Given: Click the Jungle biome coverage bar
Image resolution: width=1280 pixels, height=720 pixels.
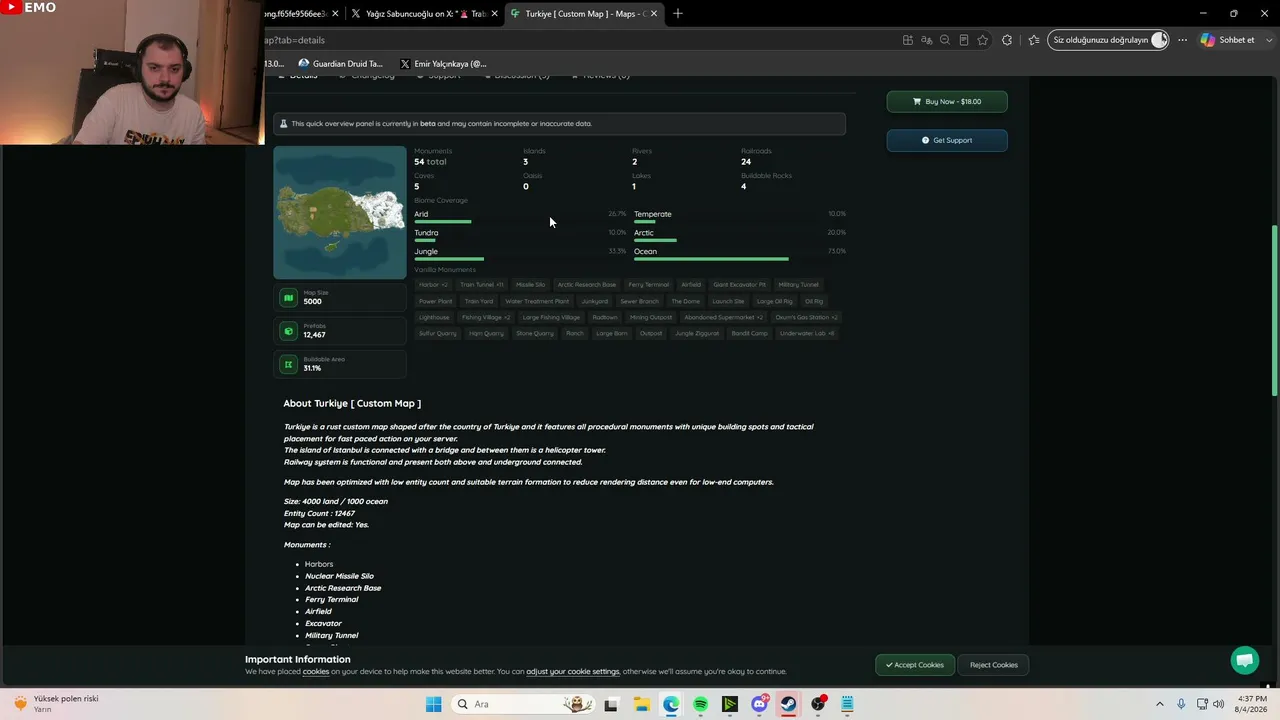Looking at the screenshot, I should click(449, 259).
